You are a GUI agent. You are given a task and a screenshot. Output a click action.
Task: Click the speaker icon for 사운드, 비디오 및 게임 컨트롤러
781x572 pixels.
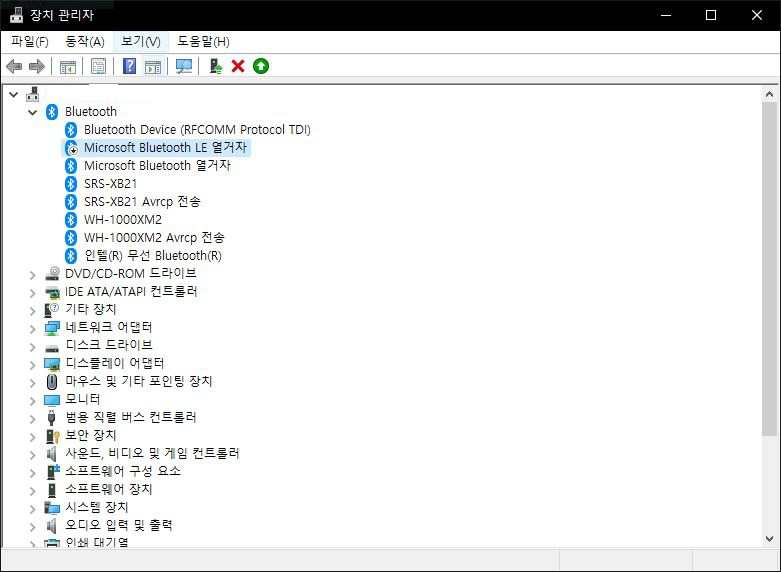coord(51,454)
